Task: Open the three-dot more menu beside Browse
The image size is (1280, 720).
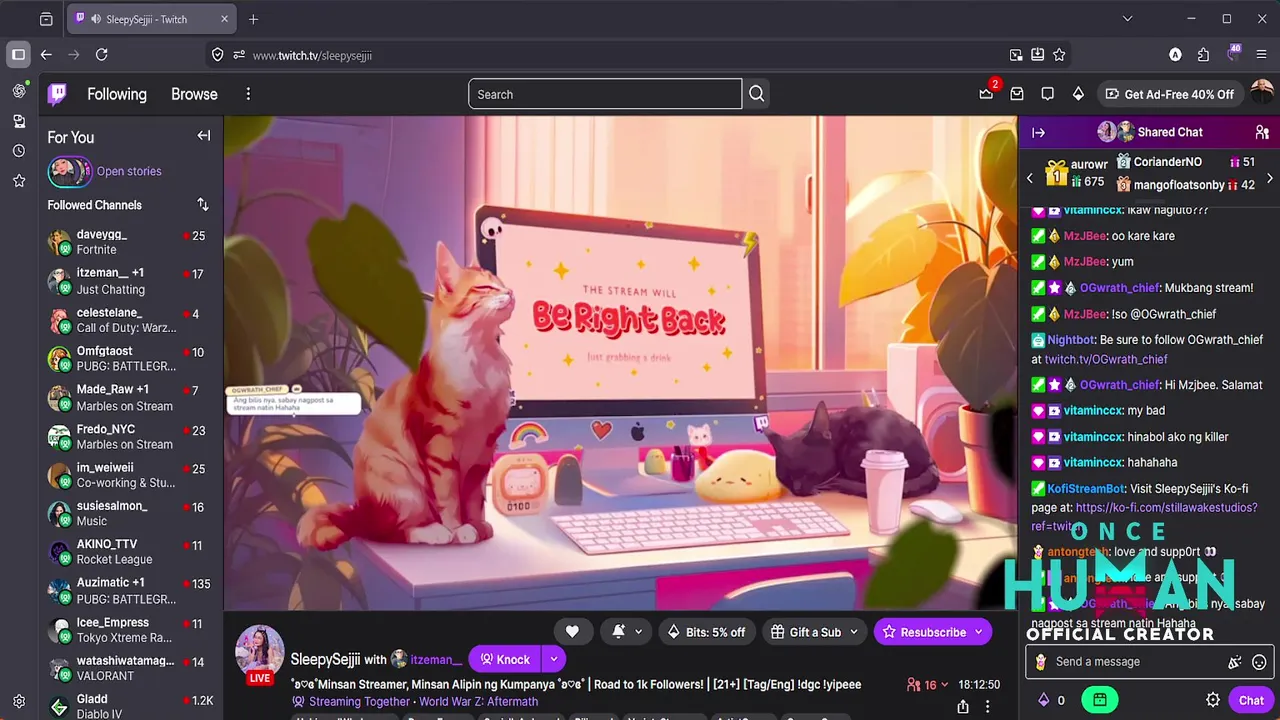Action: 248,94
